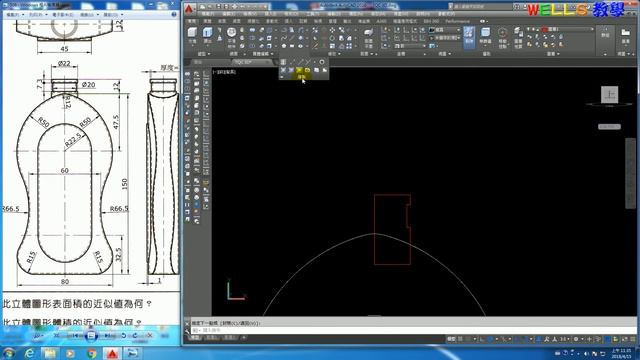
Task: Toggle the grid display in status bar
Action: click(x=460, y=339)
